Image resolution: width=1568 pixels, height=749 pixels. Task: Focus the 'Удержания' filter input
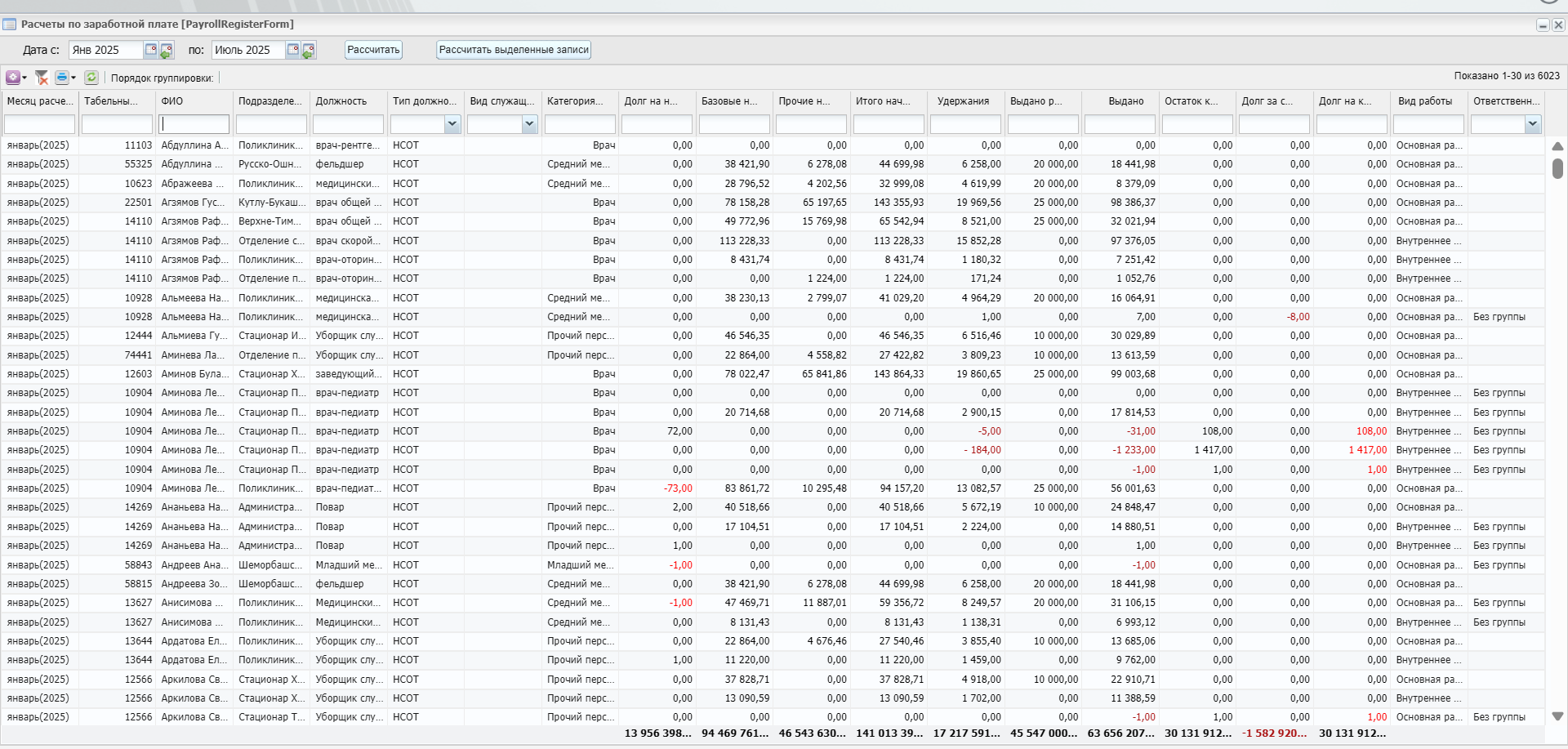point(966,124)
